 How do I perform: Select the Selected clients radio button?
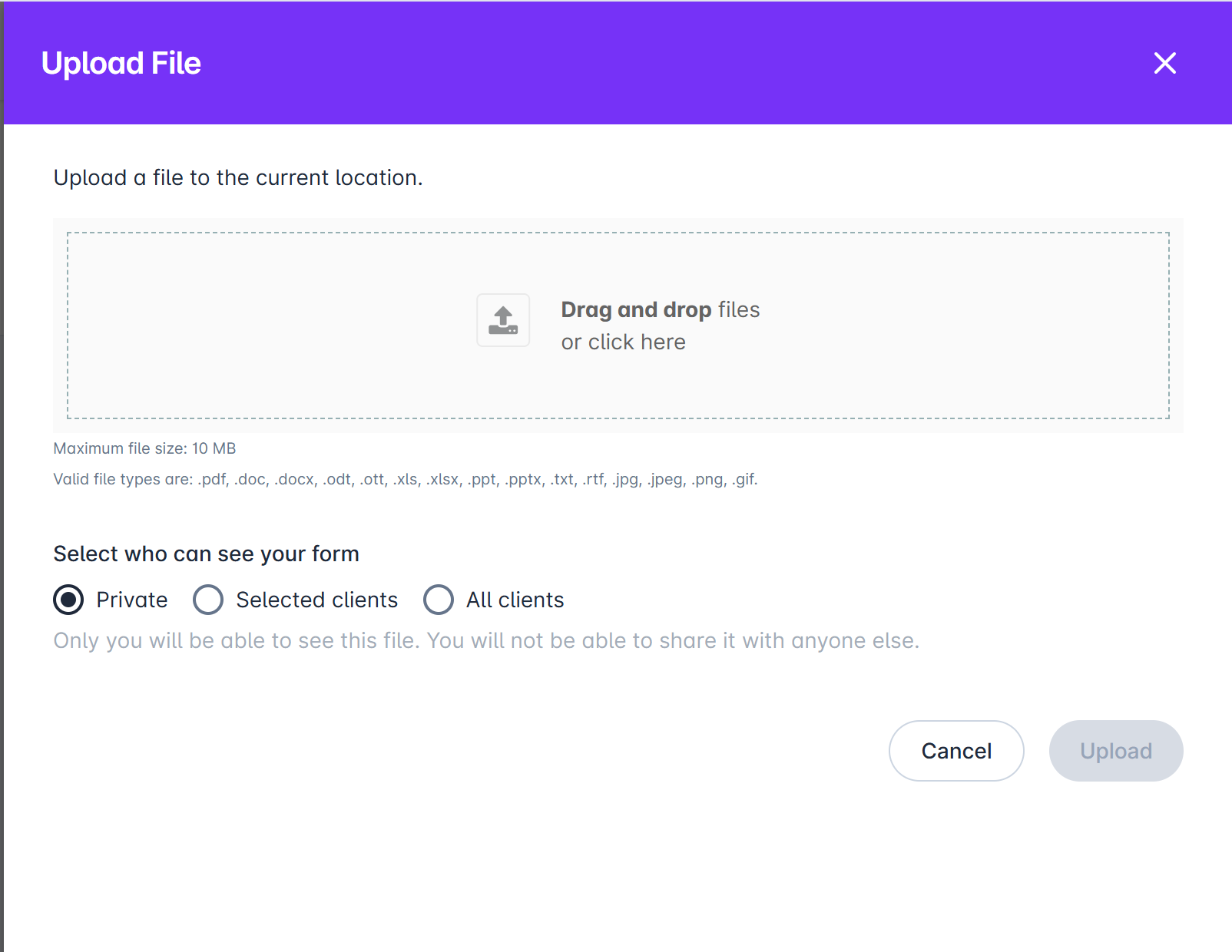(208, 600)
